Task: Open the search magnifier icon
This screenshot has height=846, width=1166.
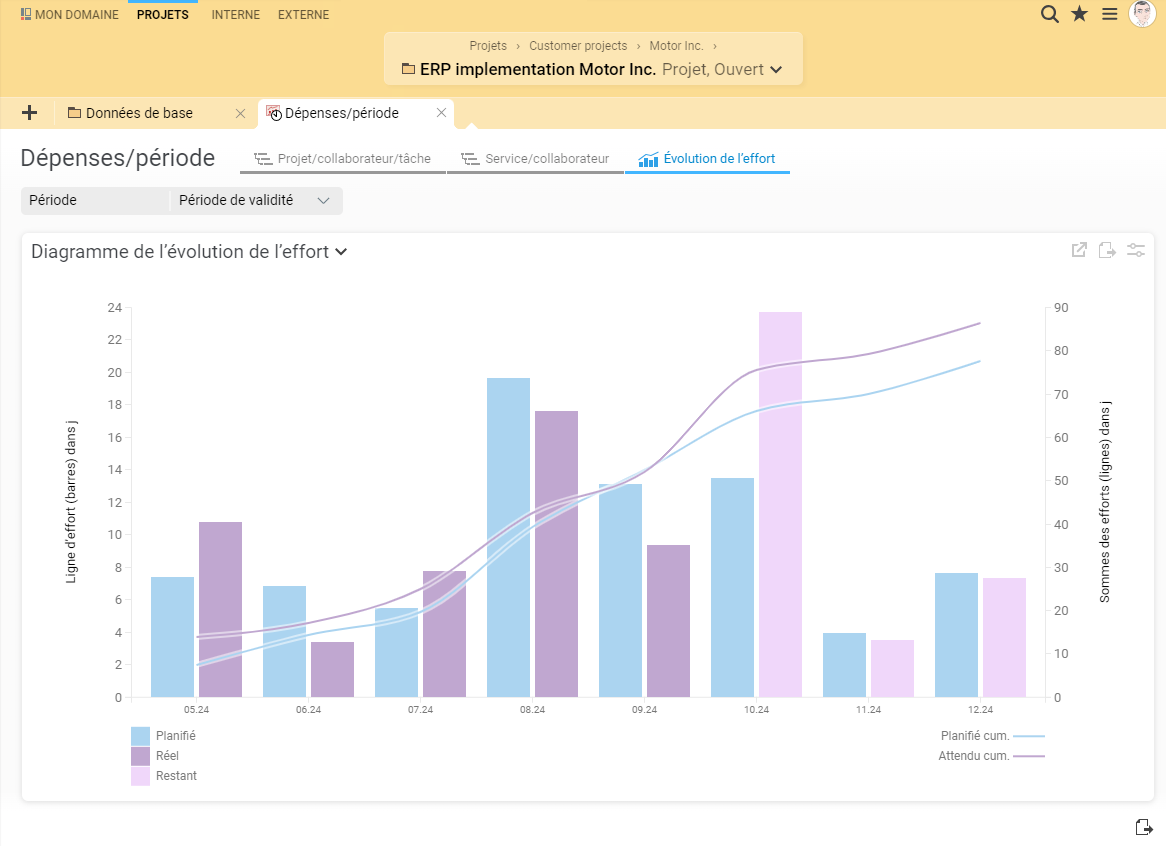Action: point(1049,14)
